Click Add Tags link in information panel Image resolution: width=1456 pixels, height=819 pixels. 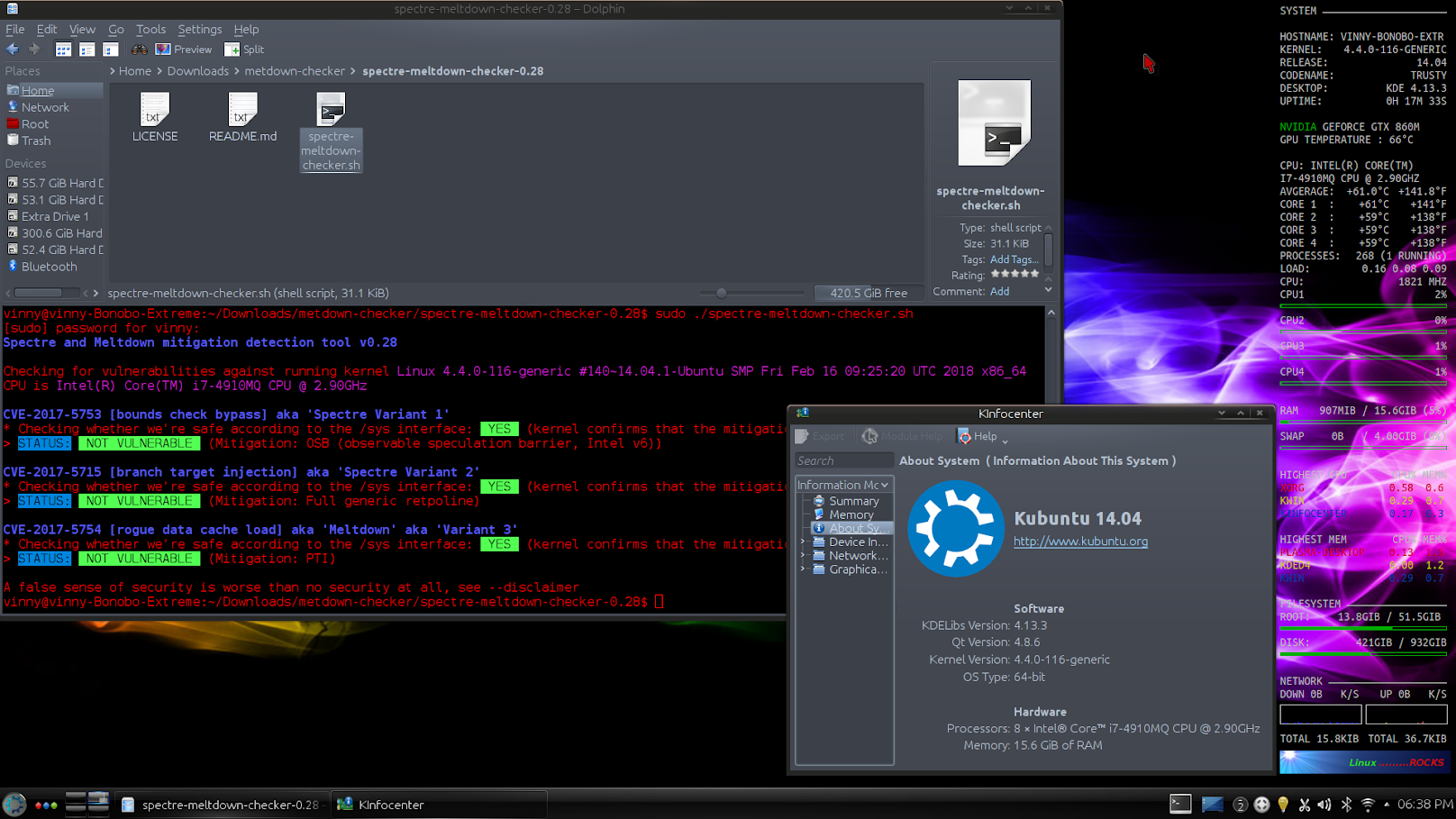point(1015,259)
